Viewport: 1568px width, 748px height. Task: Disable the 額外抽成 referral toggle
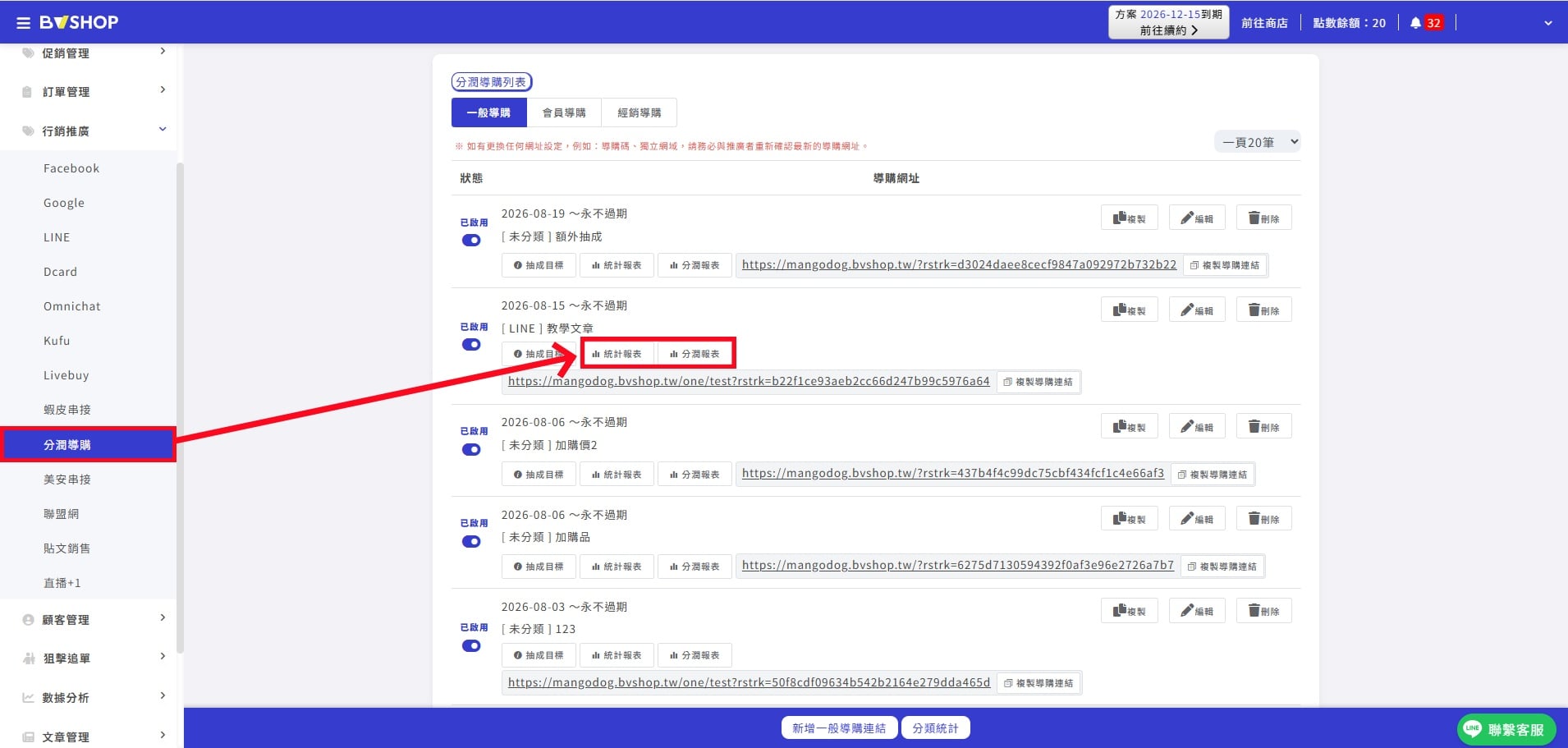pos(471,241)
